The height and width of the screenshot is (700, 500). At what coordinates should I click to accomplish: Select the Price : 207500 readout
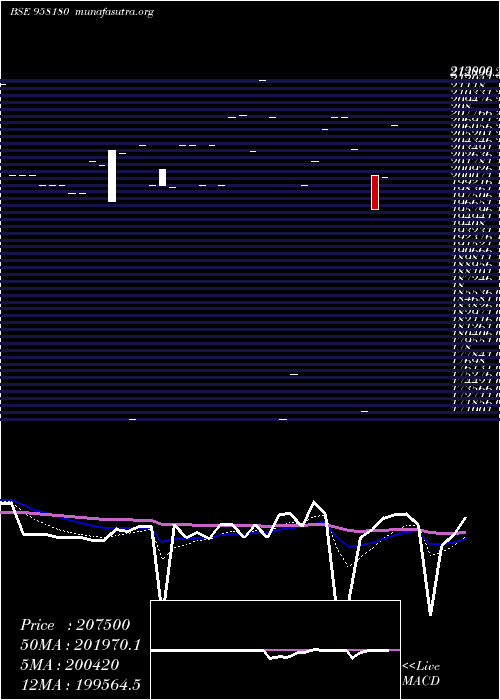[75, 625]
